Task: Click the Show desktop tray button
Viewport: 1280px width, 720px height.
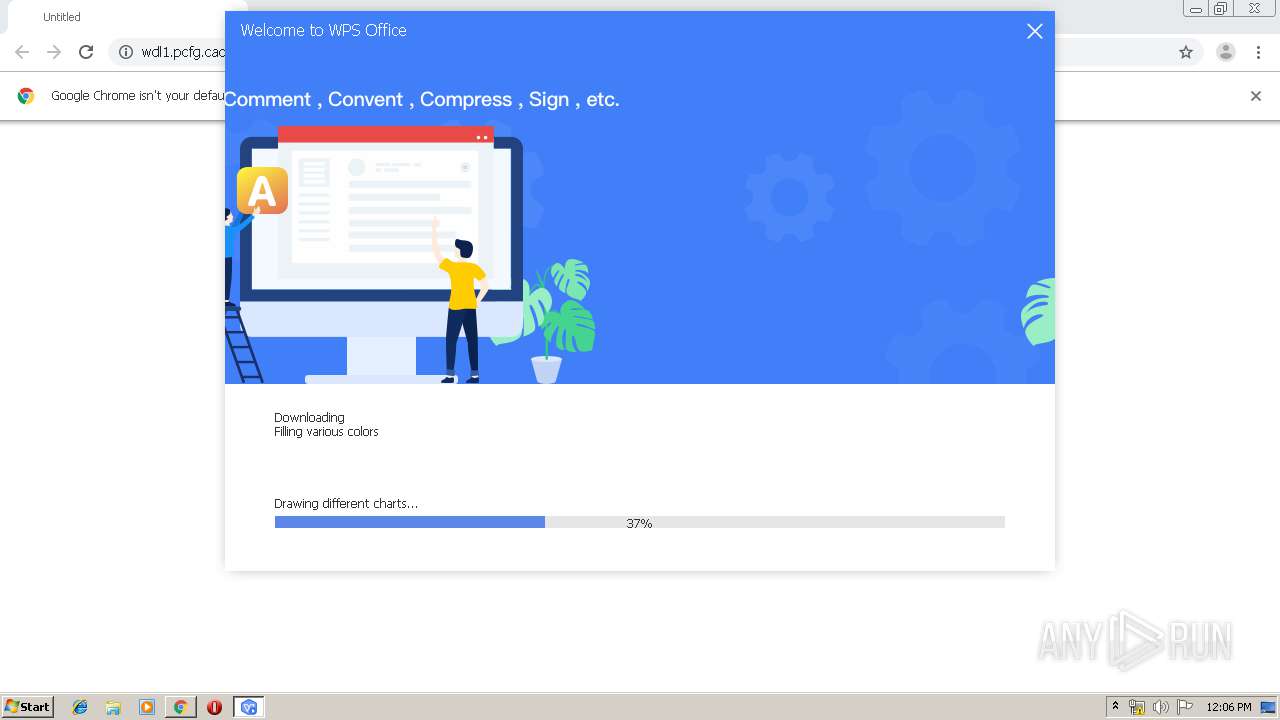Action: pyautogui.click(x=1268, y=707)
